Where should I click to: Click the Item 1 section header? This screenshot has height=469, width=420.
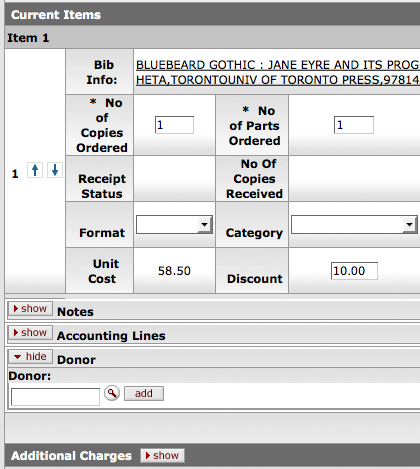tap(212, 38)
